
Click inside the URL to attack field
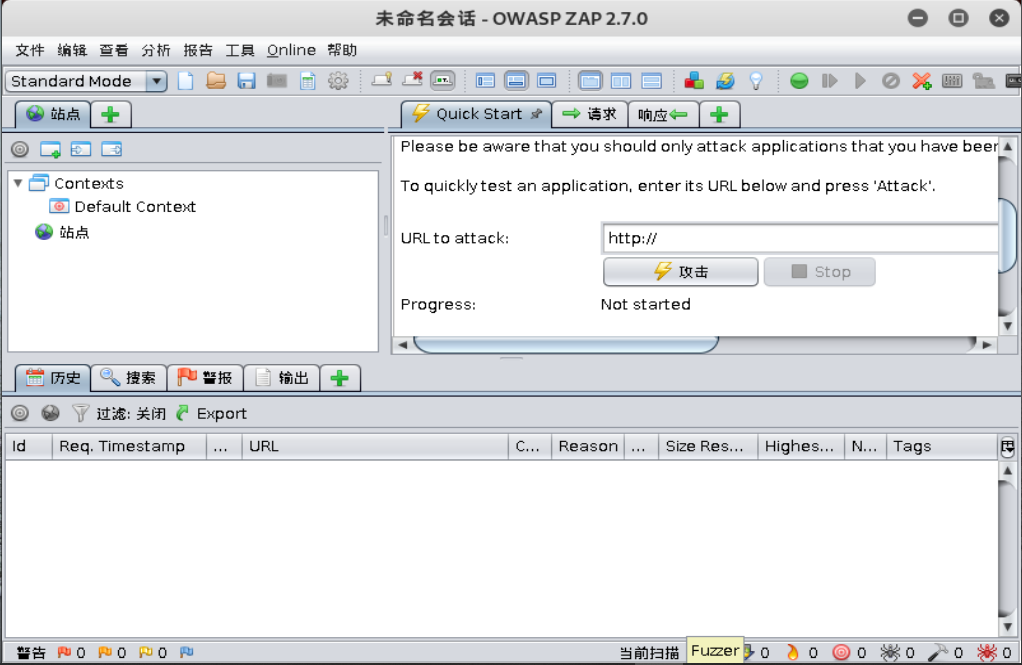tap(800, 238)
